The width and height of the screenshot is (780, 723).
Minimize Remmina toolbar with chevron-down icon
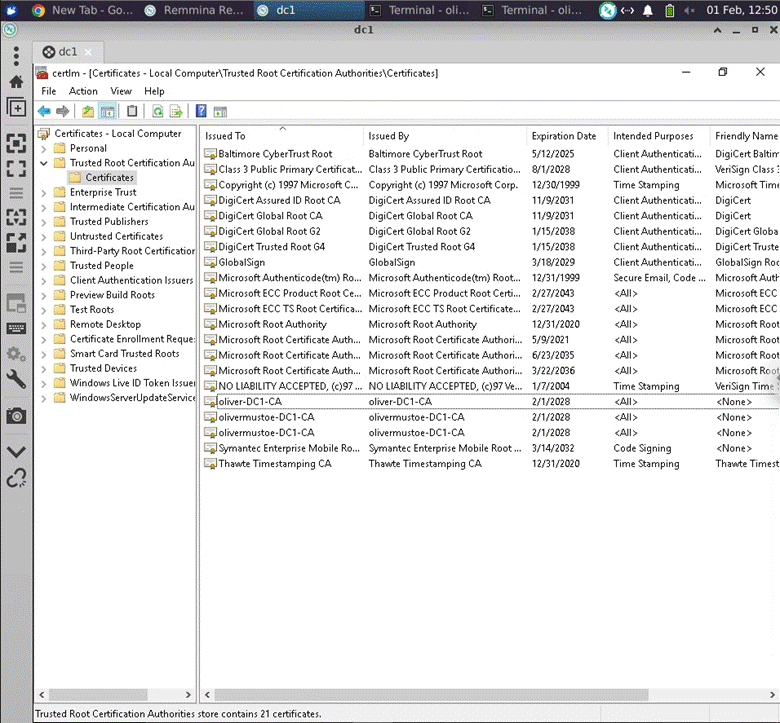tap(16, 452)
